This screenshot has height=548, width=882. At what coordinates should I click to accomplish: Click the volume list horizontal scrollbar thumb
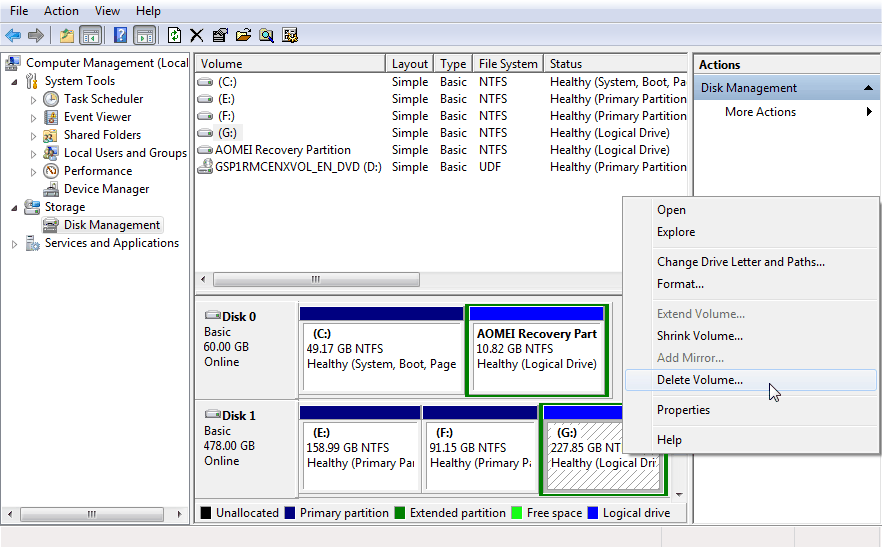coord(316,279)
